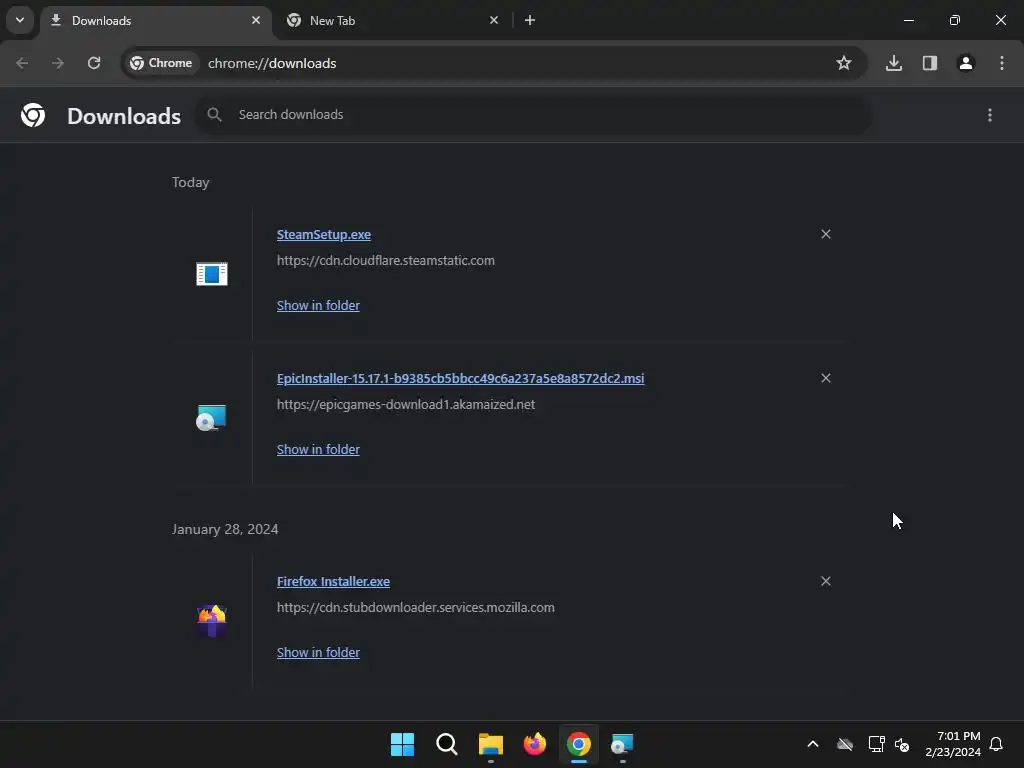Click the Firefox Installer file icon
1024x768 pixels.
[x=212, y=621]
